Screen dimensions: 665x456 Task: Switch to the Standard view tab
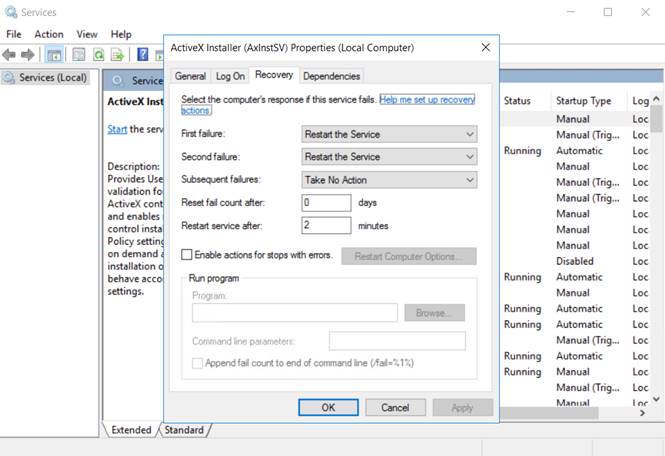pyautogui.click(x=184, y=430)
